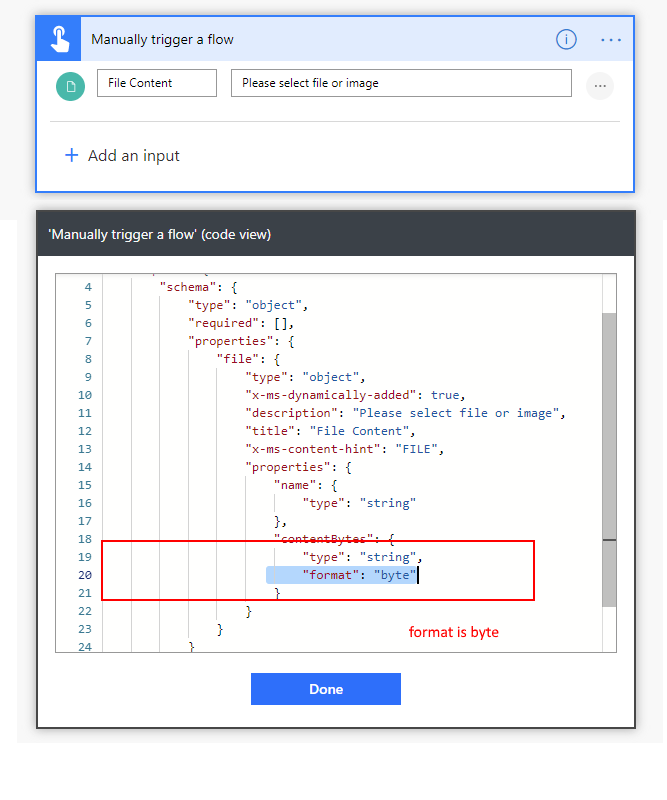This screenshot has width=667, height=800.
Task: Focus the 'Please select file or image' field
Action: coord(400,83)
